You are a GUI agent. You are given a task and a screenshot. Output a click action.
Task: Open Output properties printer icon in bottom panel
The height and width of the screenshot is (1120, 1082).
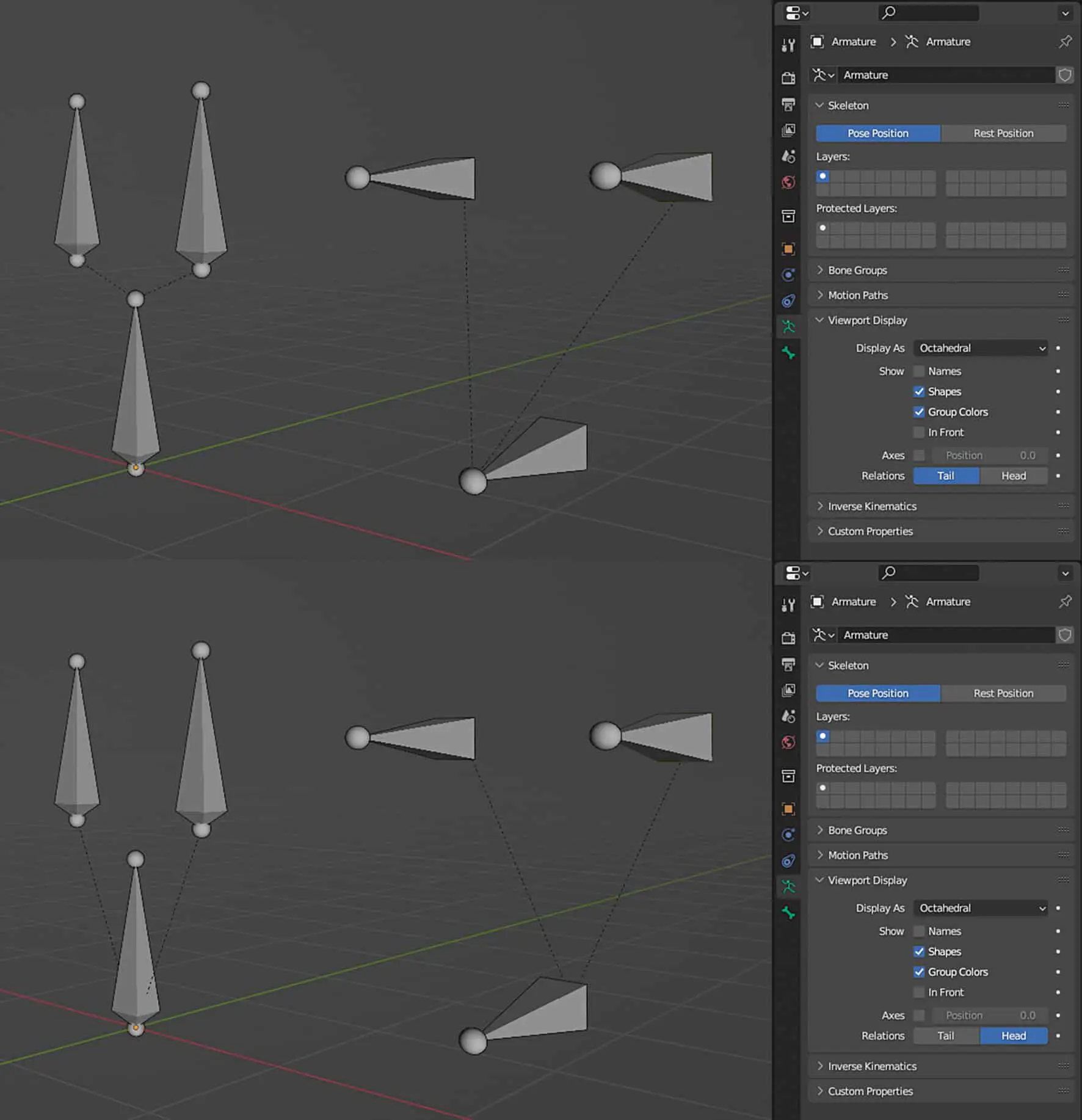[x=788, y=664]
